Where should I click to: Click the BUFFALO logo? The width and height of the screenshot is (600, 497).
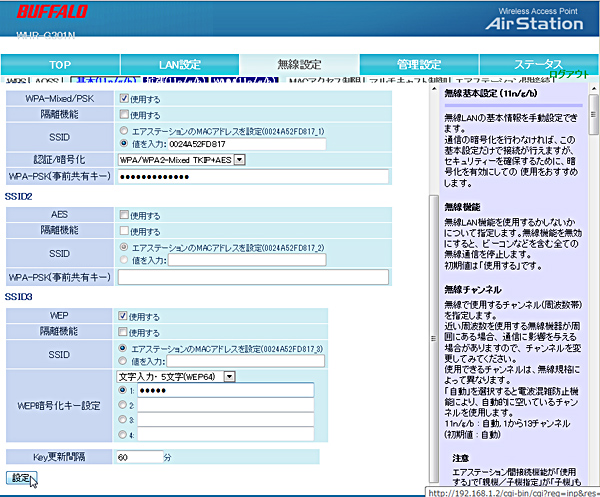[x=45, y=16]
